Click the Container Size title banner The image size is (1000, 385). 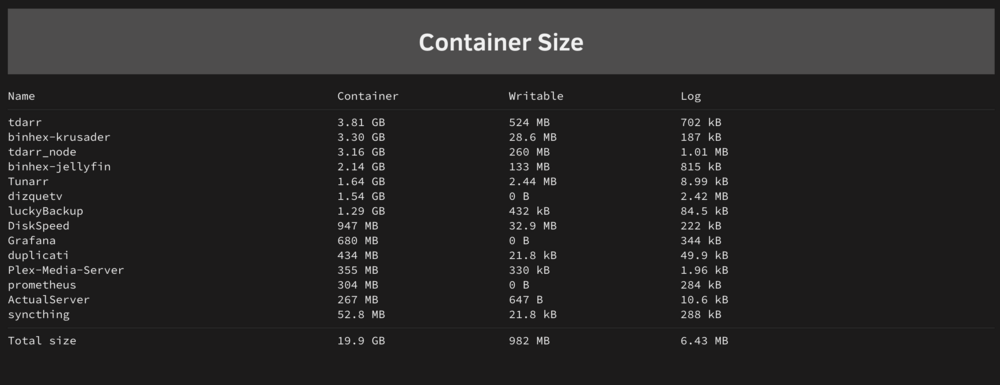click(501, 42)
